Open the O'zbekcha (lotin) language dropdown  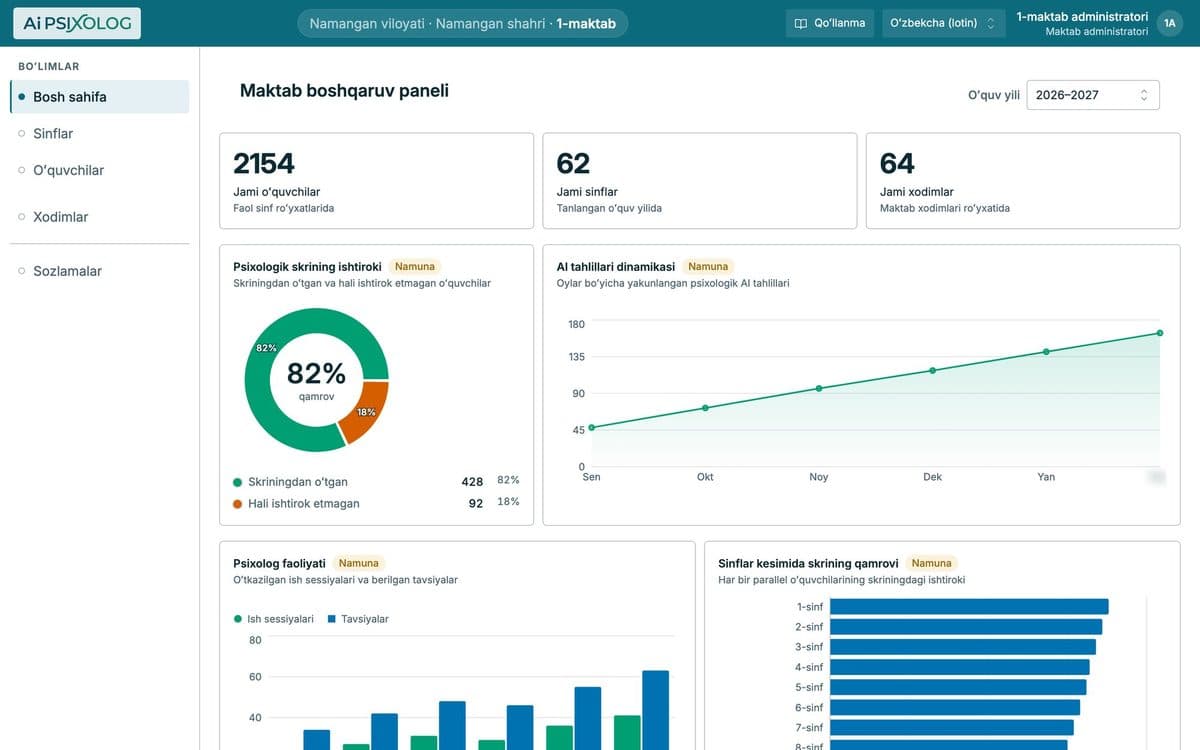(944, 23)
